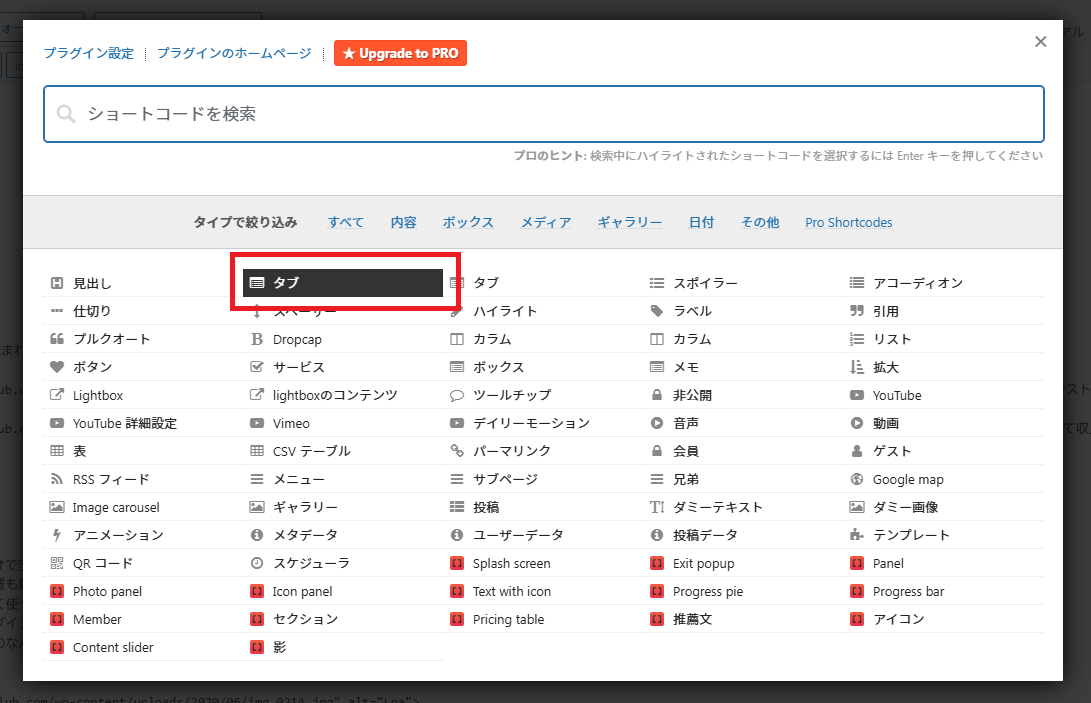Pick the 推薦文 shortcode
The height and width of the screenshot is (703, 1091).
click(x=743, y=619)
